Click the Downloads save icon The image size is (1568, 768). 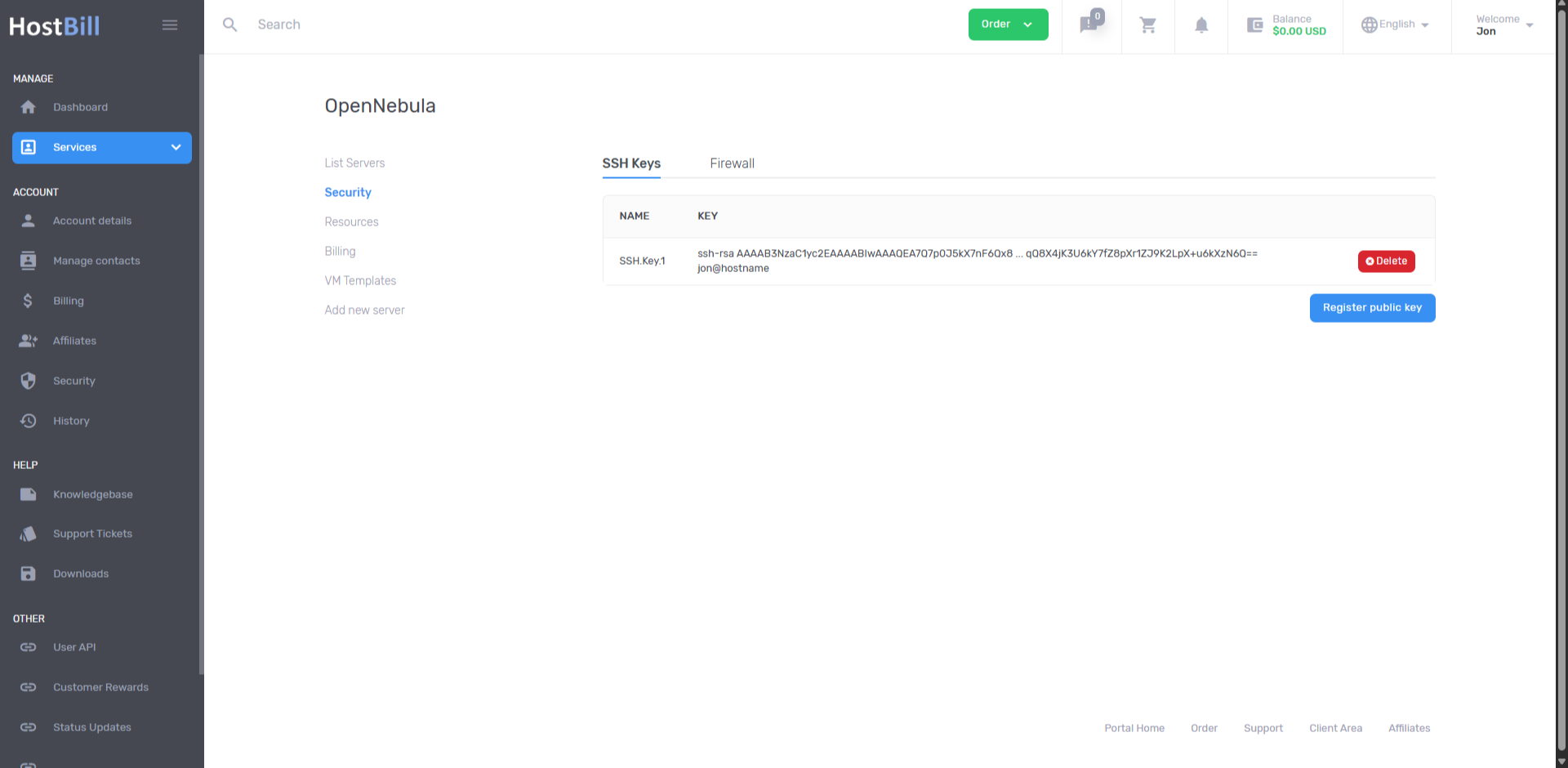pos(29,574)
